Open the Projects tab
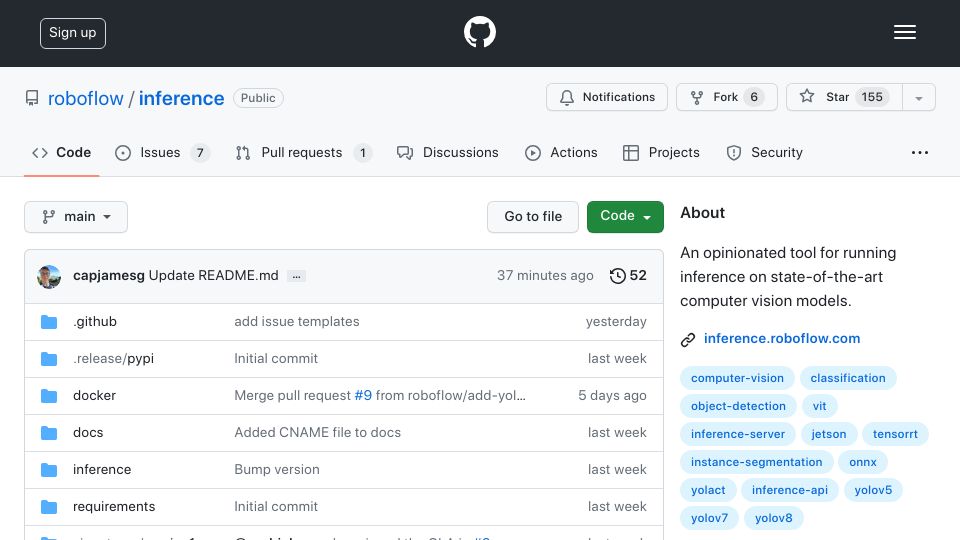 (661, 152)
